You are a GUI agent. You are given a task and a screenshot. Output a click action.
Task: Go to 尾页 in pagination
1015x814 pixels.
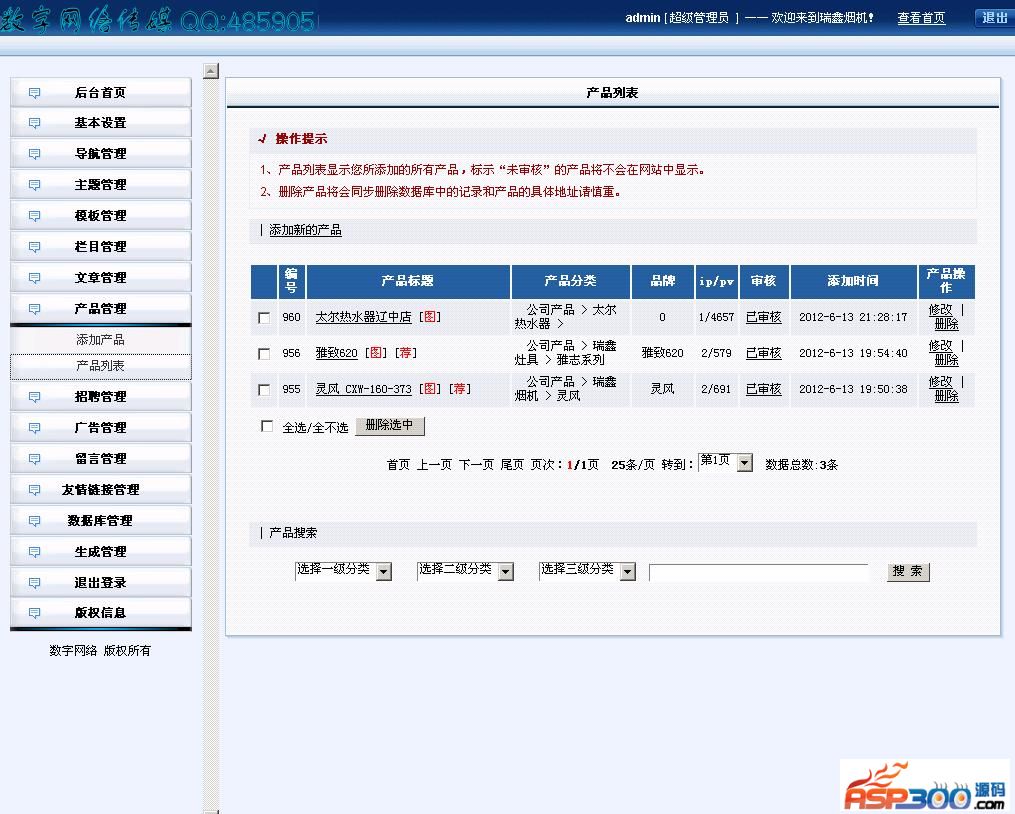[x=512, y=465]
